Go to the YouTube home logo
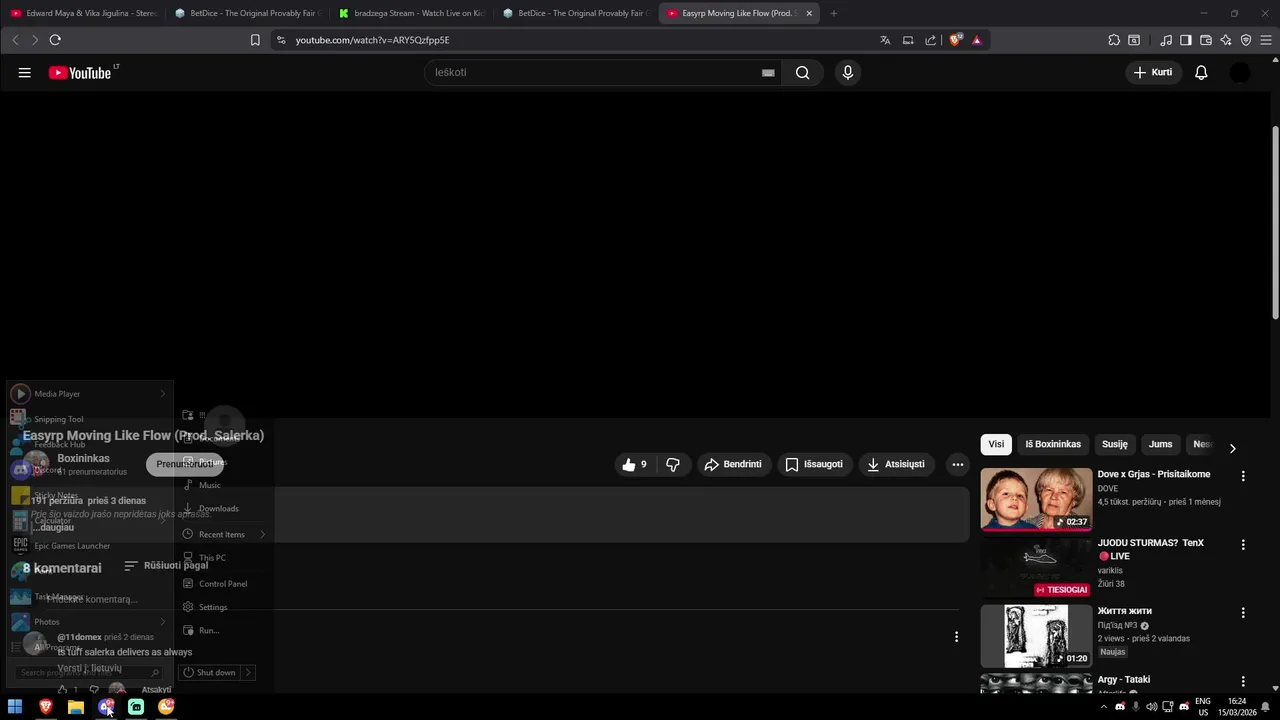The image size is (1280, 720). point(80,72)
